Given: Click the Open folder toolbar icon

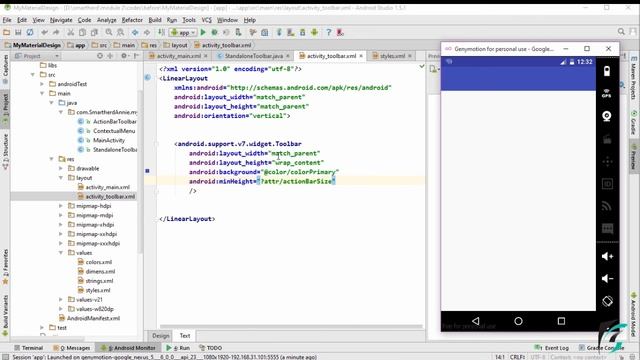Looking at the screenshot, I should tap(7, 32).
